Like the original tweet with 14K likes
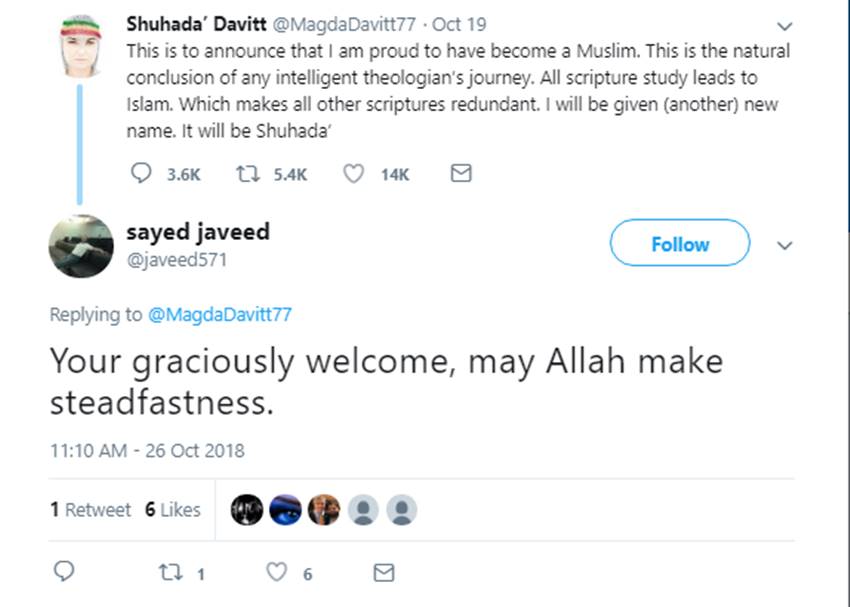This screenshot has width=850, height=607. click(353, 174)
